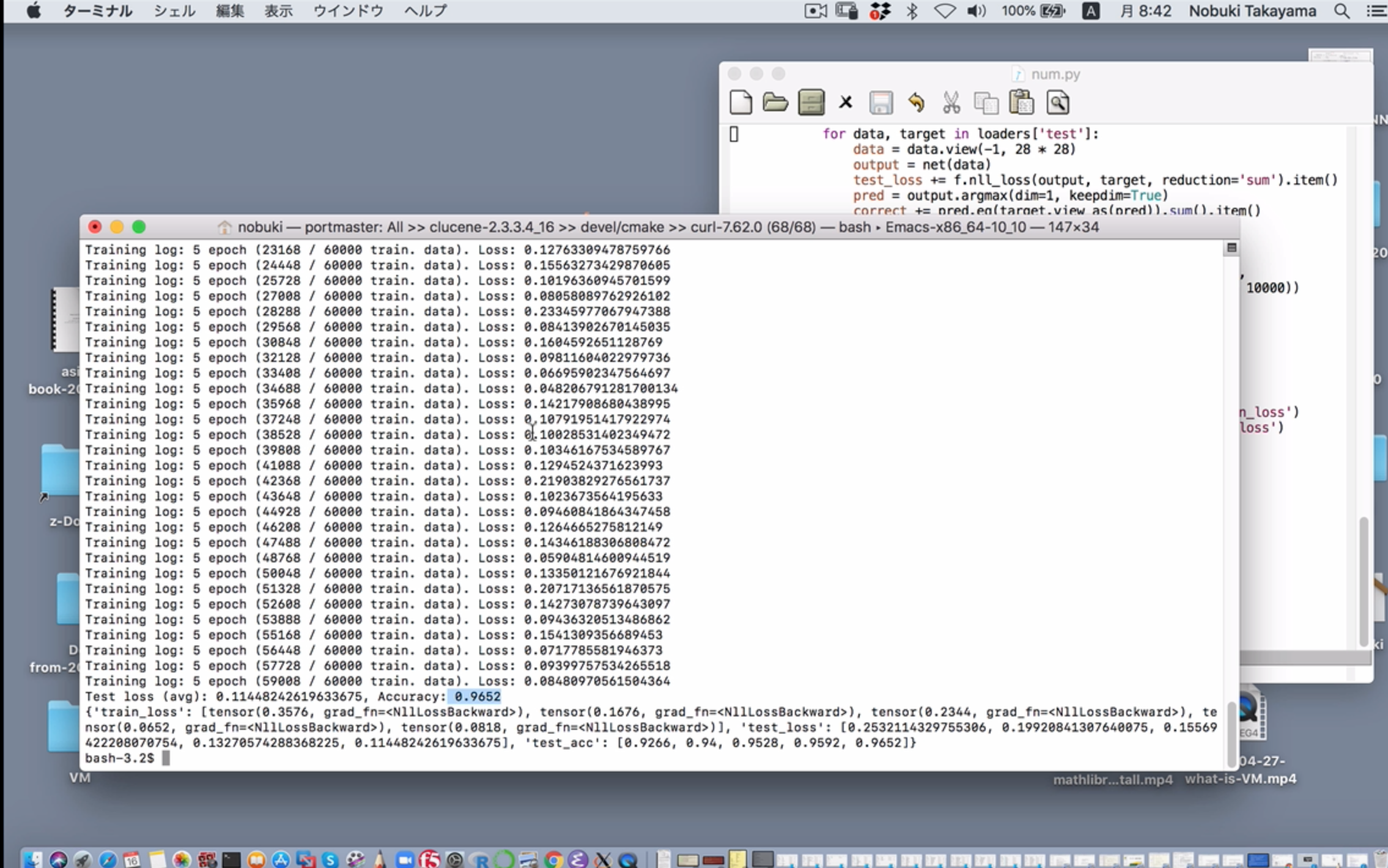Click the volume speaker icon in menu bar

click(x=976, y=11)
